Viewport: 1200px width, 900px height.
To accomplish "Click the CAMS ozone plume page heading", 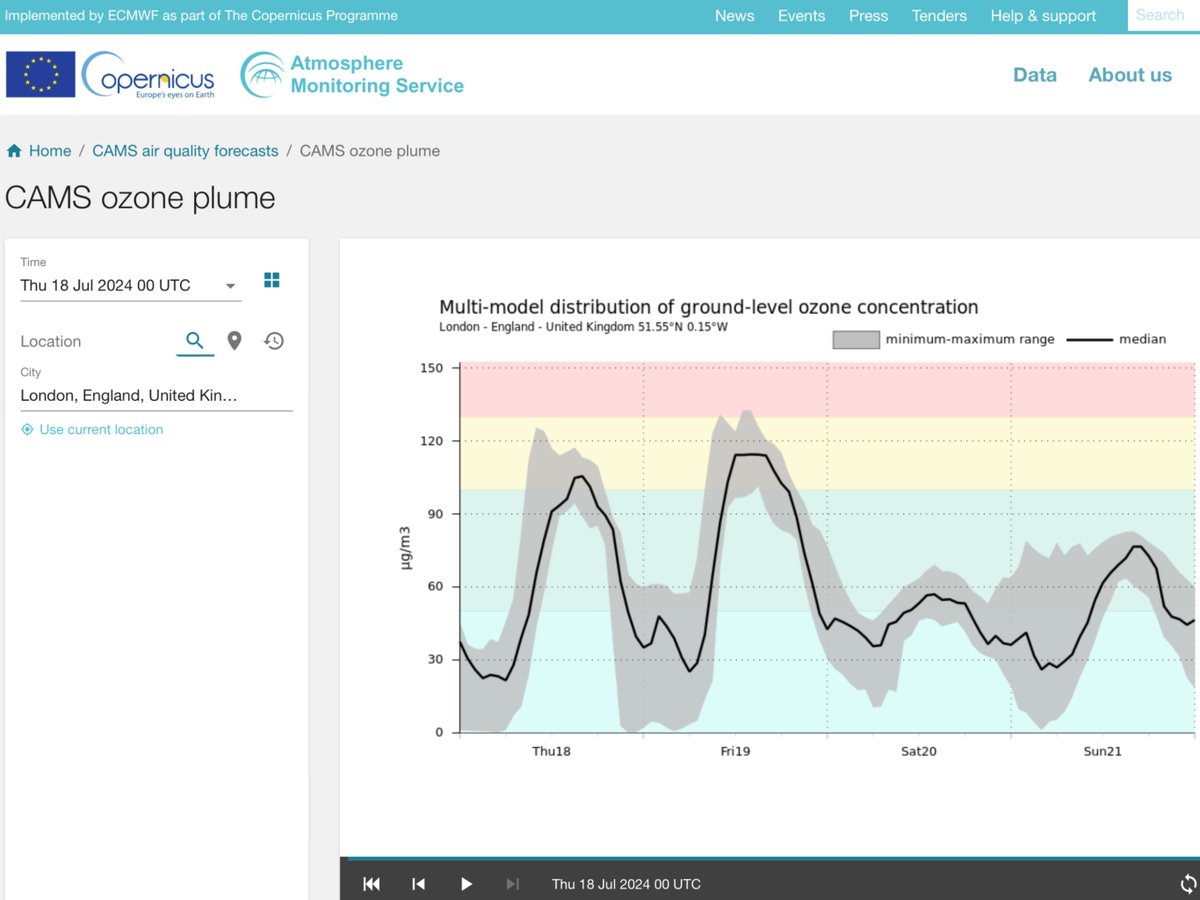I will coord(140,197).
